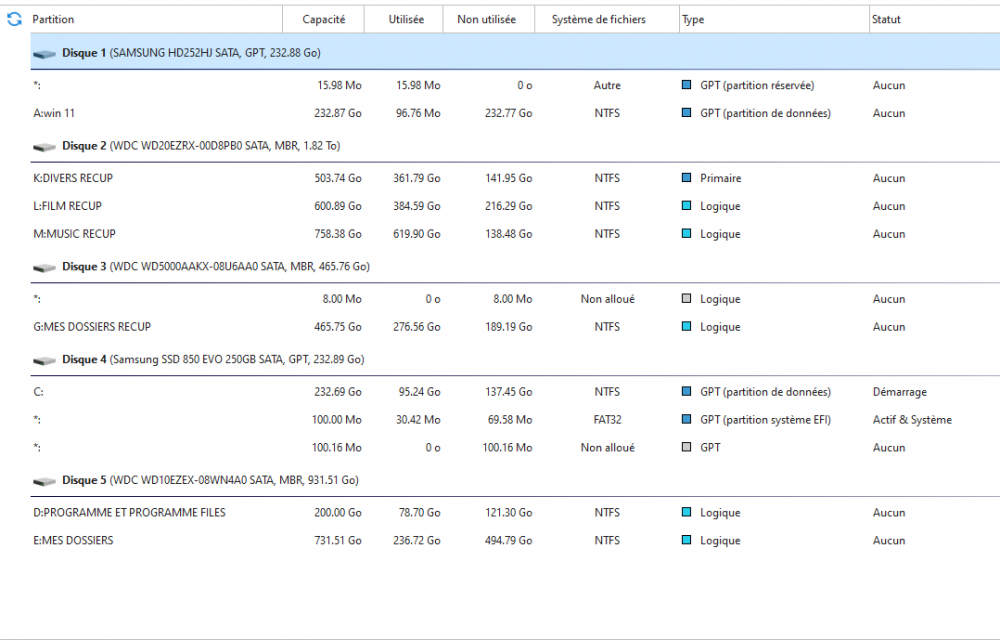The width and height of the screenshot is (1000, 640).
Task: Click Disque 1 drive icon
Action: (45, 53)
